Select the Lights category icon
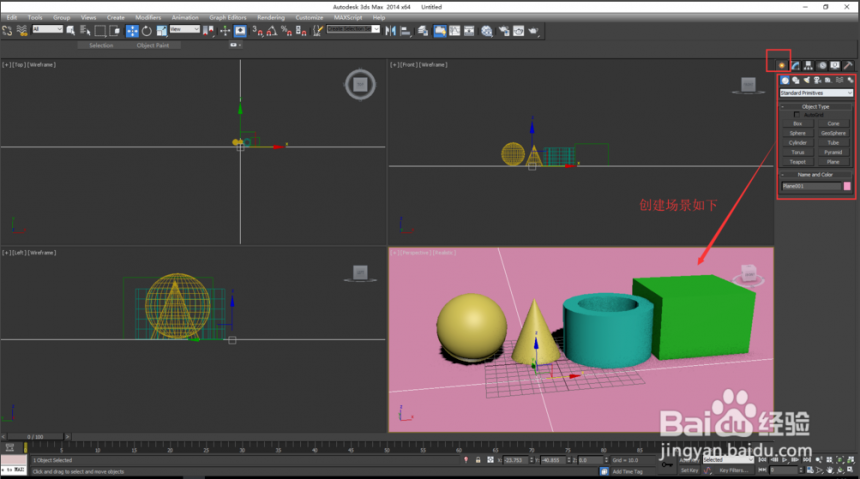Screen dimensions: 860x479 [807, 80]
